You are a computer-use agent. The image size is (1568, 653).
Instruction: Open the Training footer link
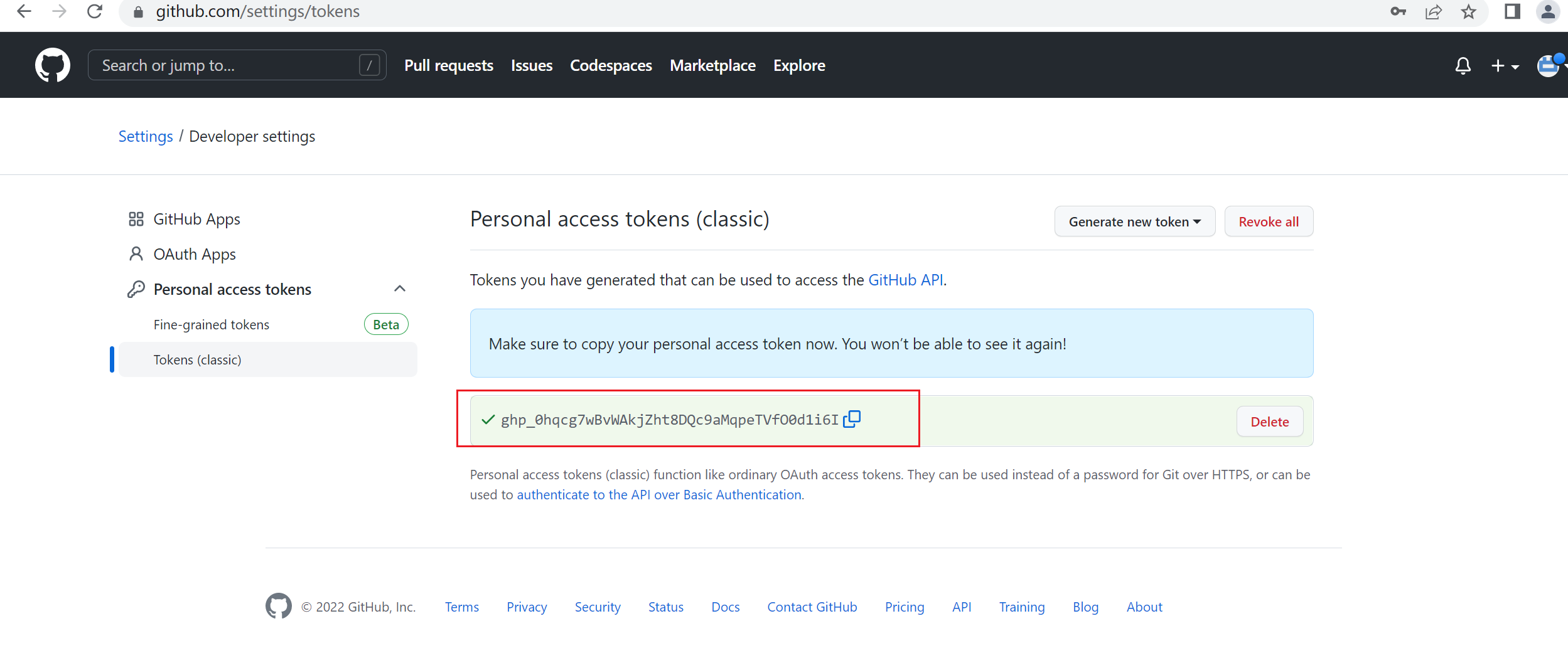1022,607
